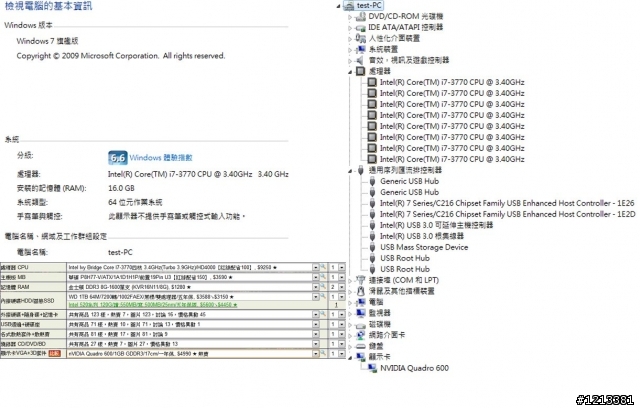Open the Windows 體驗指數 link

[161, 157]
